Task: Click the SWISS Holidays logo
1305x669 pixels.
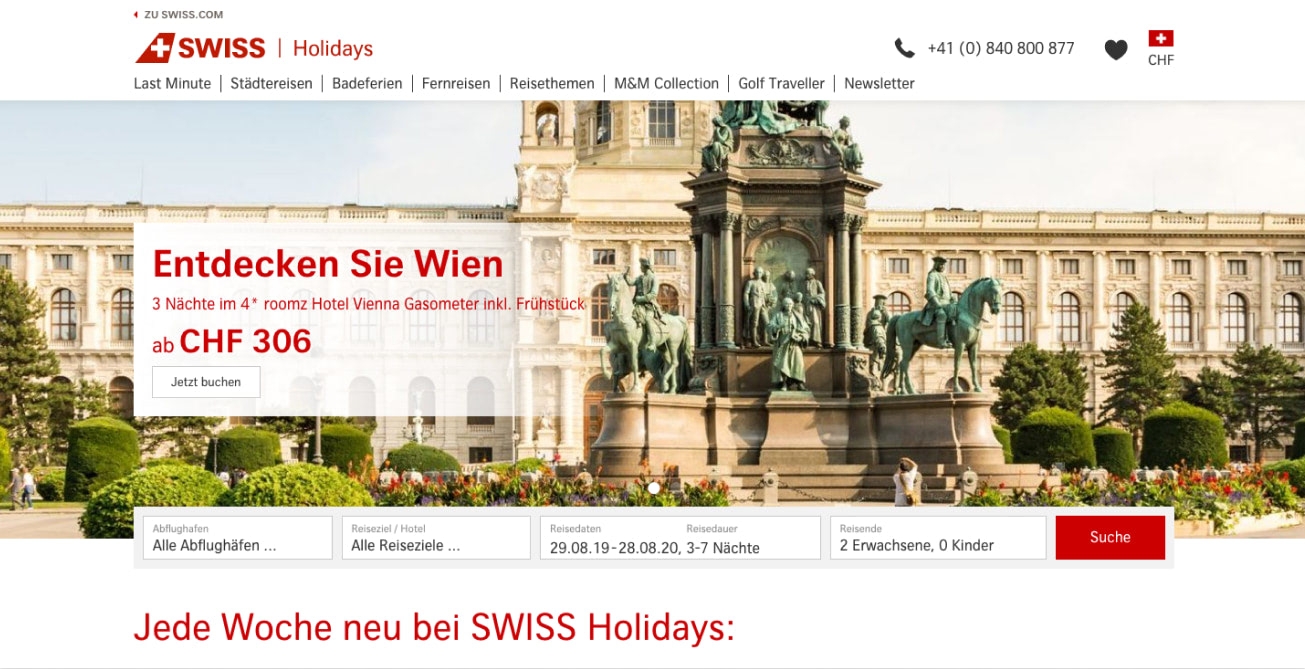Action: 254,48
